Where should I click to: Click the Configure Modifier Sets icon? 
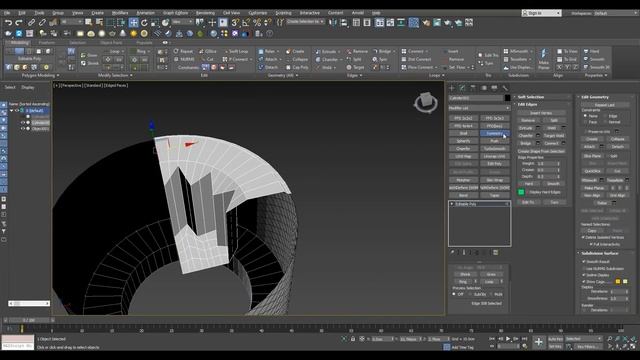(496, 253)
